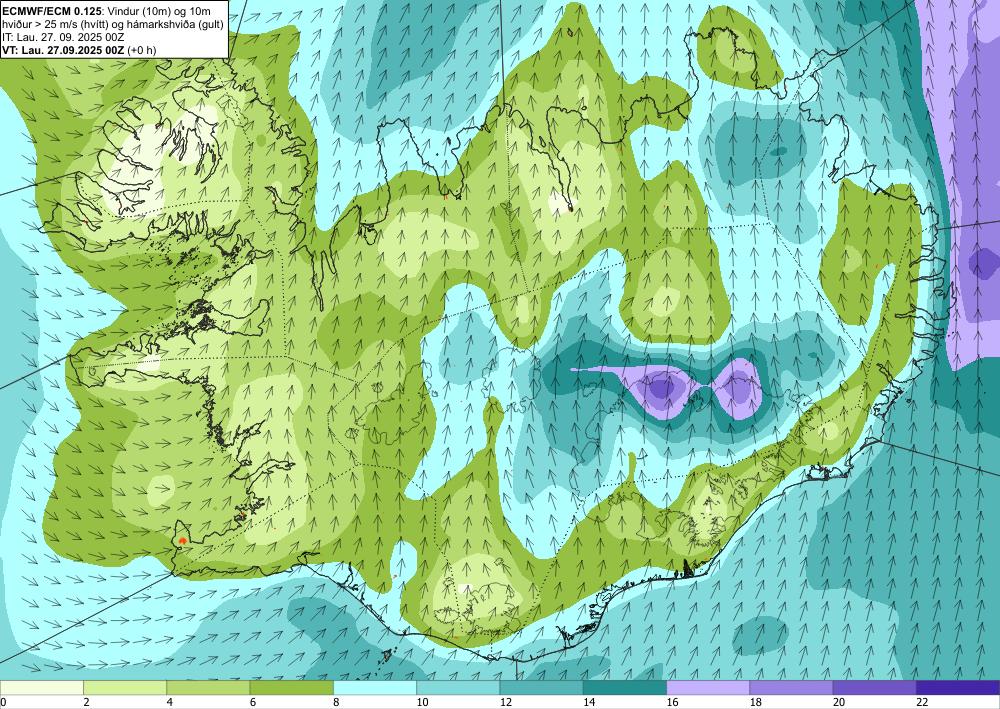Click the legend scale value "22"
This screenshot has height=709, width=1000.
(x=923, y=702)
